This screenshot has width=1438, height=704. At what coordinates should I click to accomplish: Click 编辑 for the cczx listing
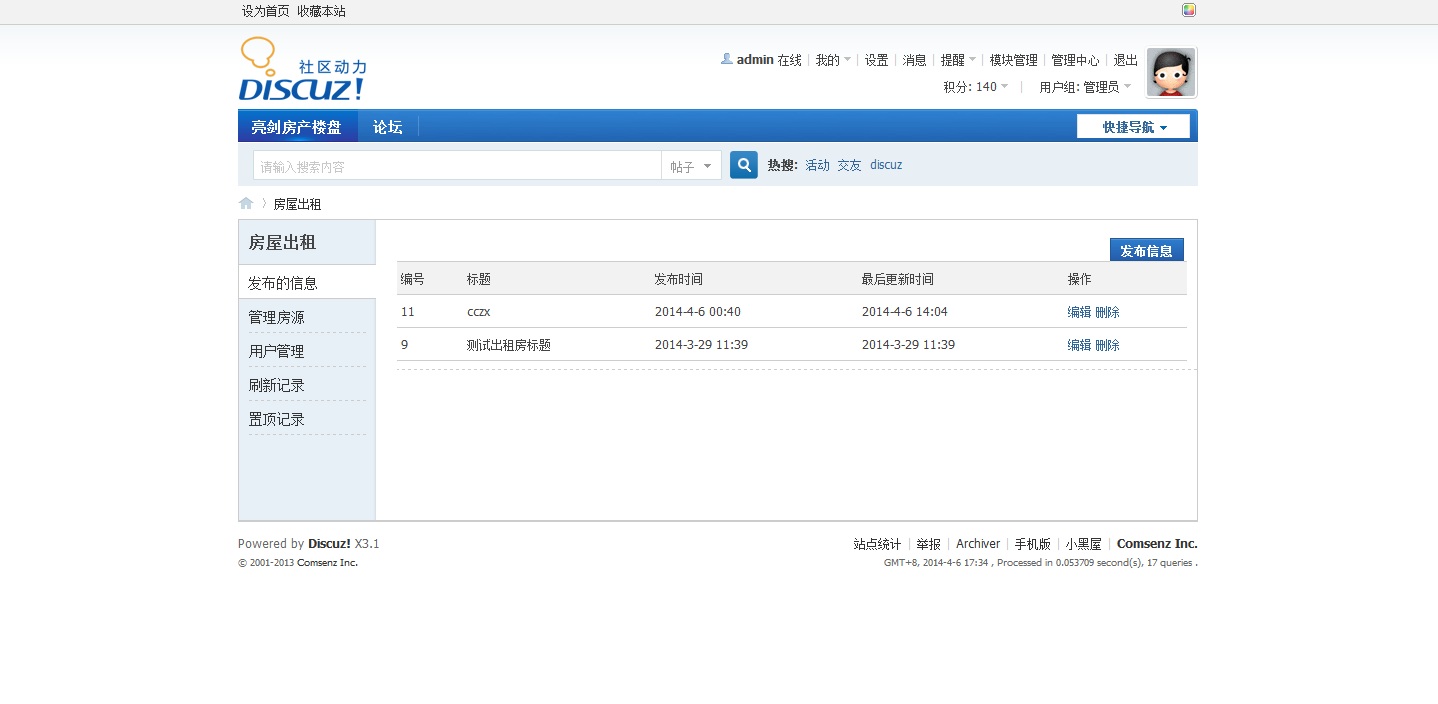[1079, 312]
